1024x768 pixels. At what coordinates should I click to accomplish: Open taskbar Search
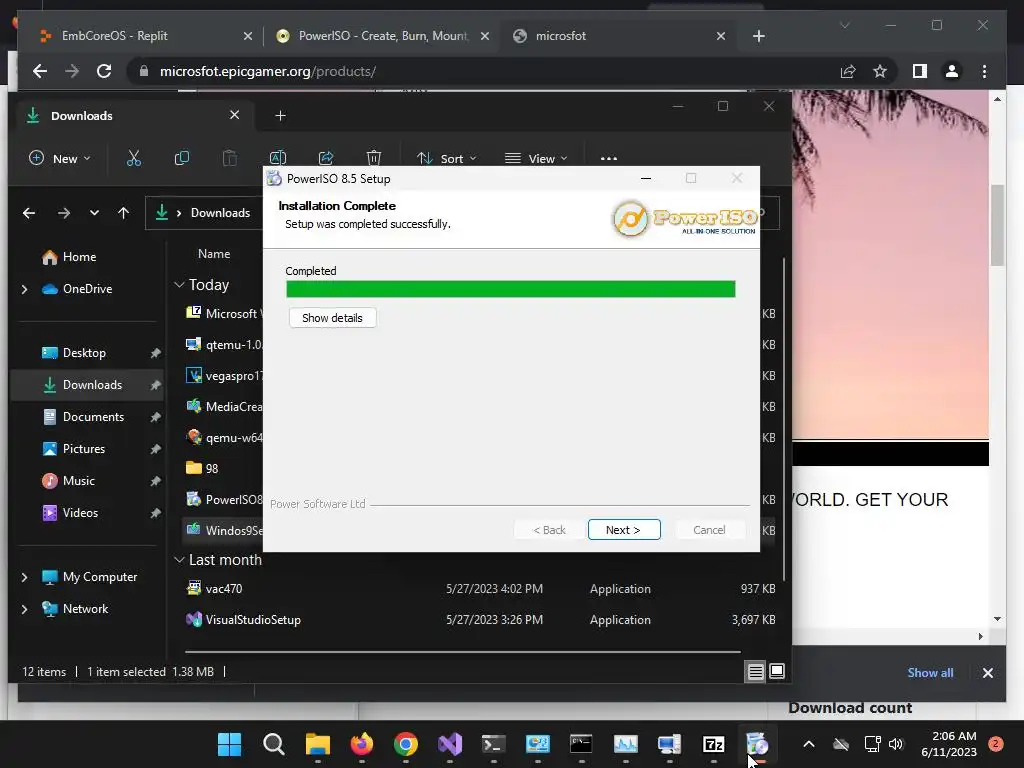(x=274, y=744)
